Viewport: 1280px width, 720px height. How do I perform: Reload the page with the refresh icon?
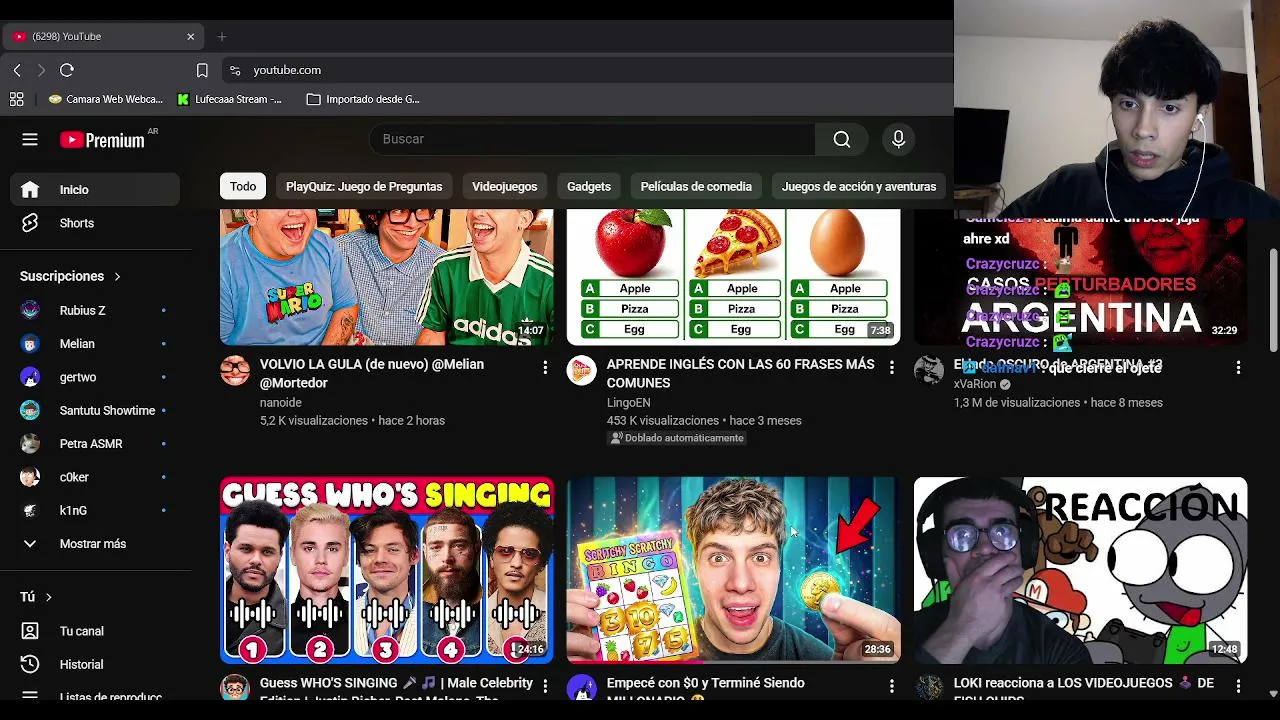[x=67, y=70]
